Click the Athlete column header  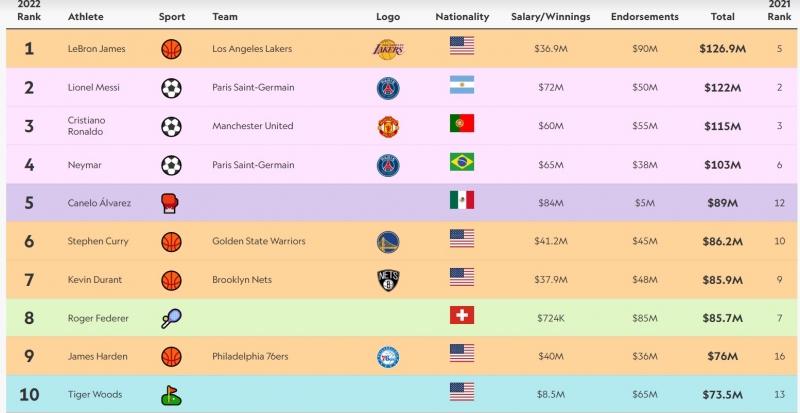(85, 17)
